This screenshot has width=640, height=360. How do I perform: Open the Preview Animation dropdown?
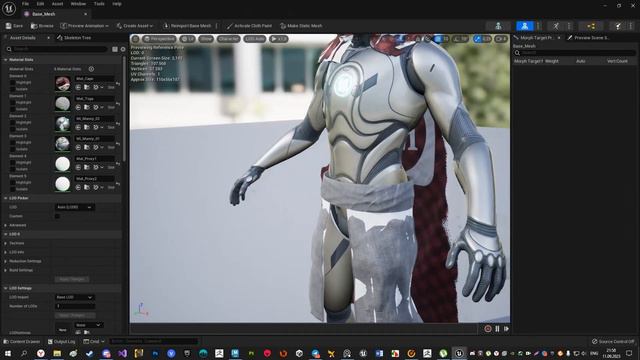(85, 26)
